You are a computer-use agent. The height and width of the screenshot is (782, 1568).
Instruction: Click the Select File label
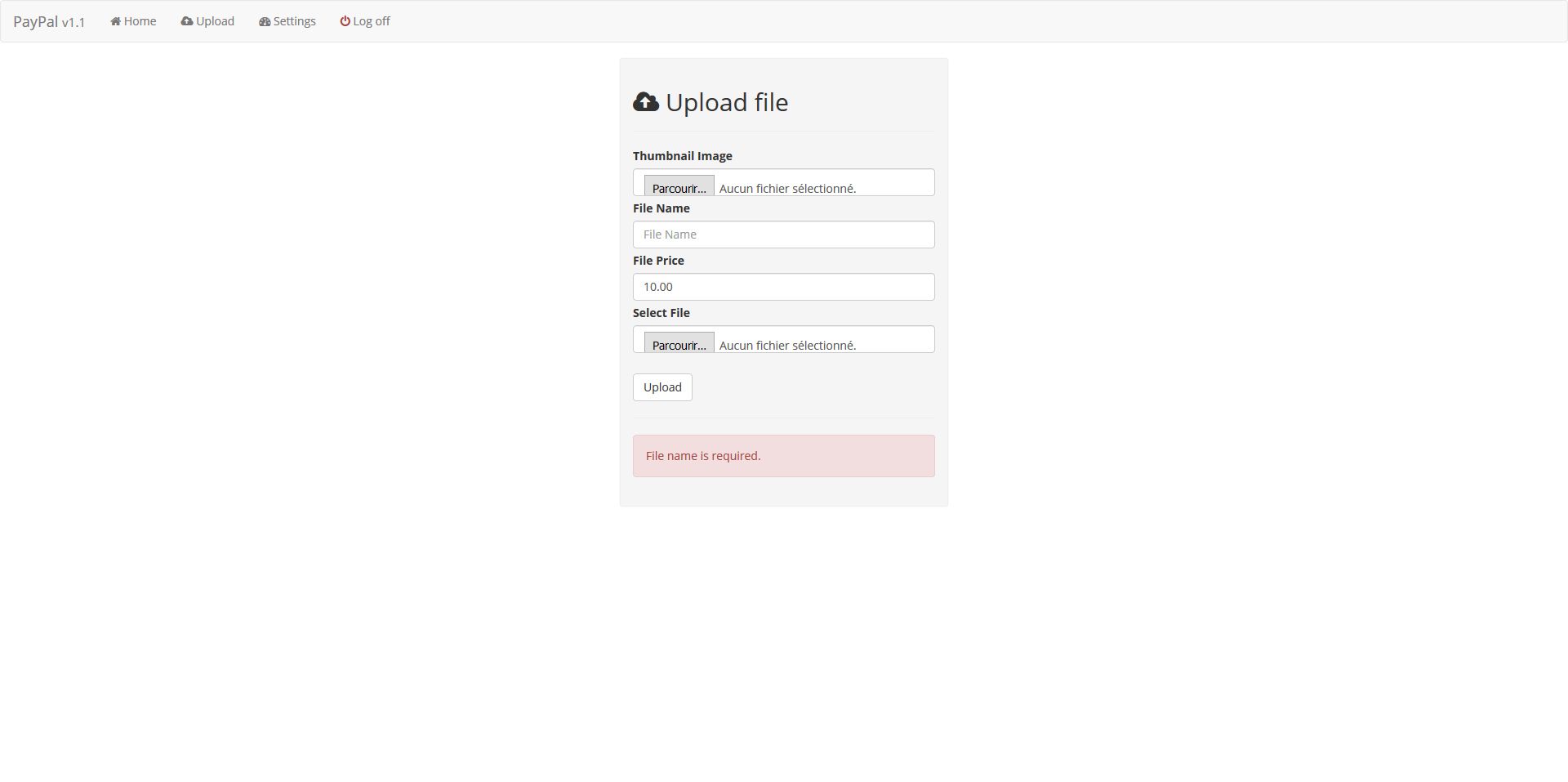click(x=661, y=313)
